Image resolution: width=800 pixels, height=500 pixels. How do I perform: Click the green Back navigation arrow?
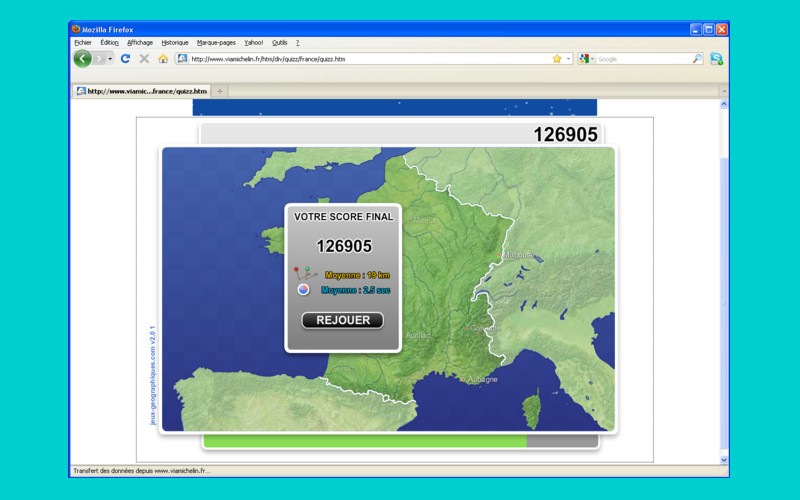82,59
